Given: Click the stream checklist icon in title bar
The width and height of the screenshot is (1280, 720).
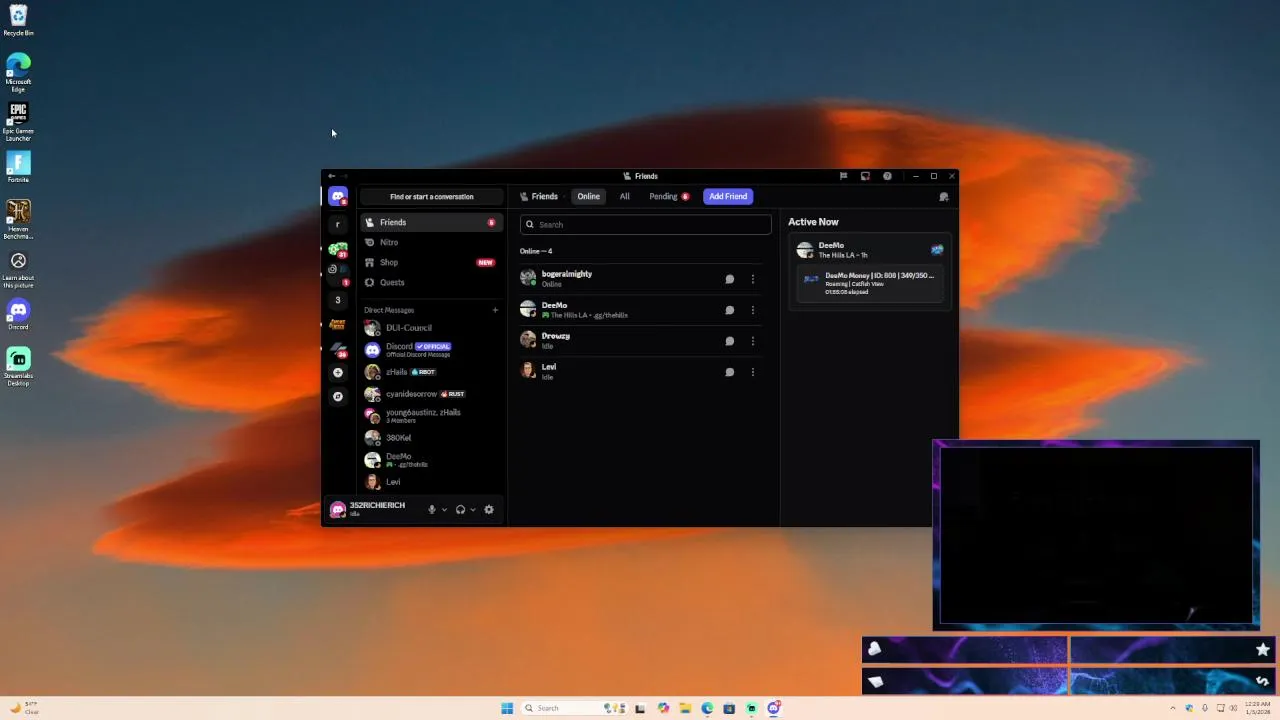Looking at the screenshot, I should click(x=865, y=176).
